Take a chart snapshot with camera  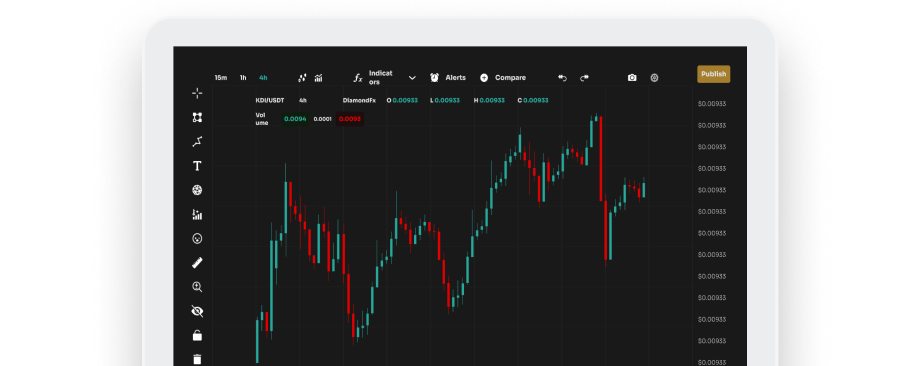(x=632, y=77)
